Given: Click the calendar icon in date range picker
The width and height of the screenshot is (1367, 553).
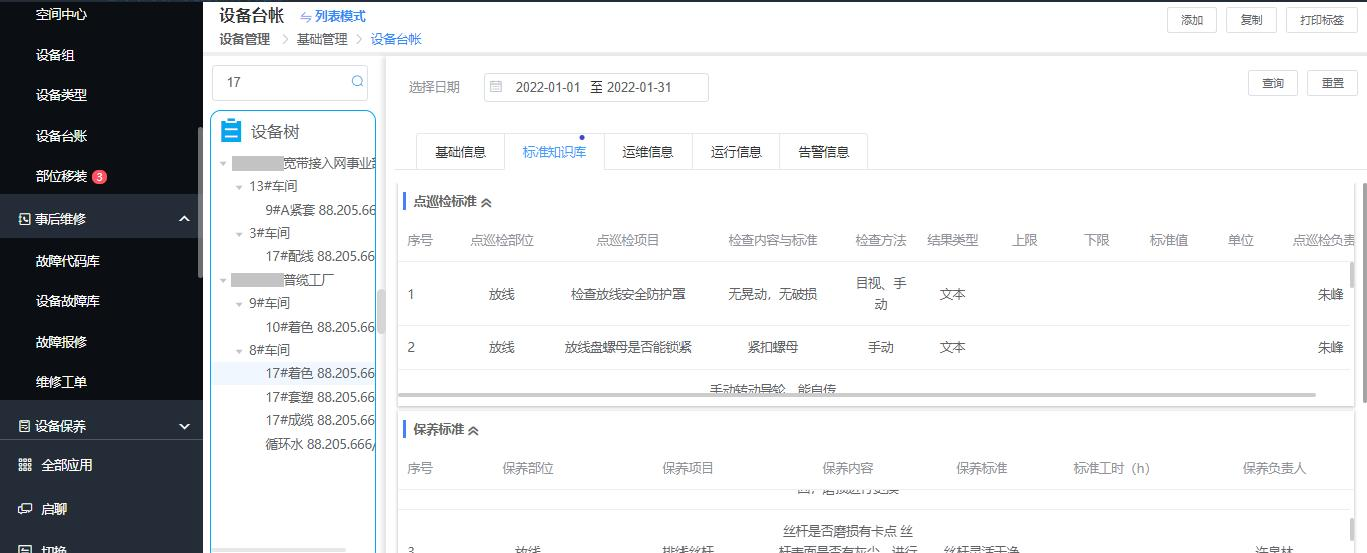Looking at the screenshot, I should point(496,87).
